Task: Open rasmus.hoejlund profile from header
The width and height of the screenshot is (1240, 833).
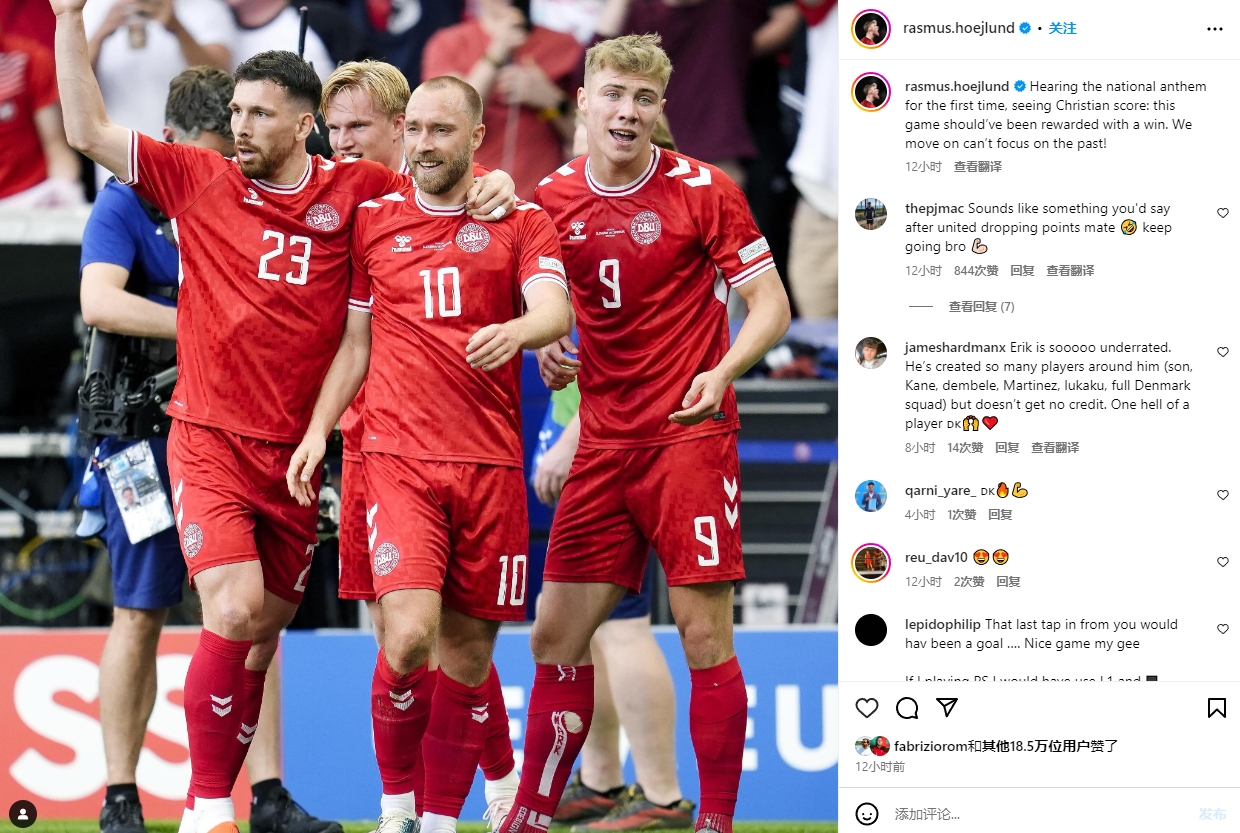Action: (958, 29)
